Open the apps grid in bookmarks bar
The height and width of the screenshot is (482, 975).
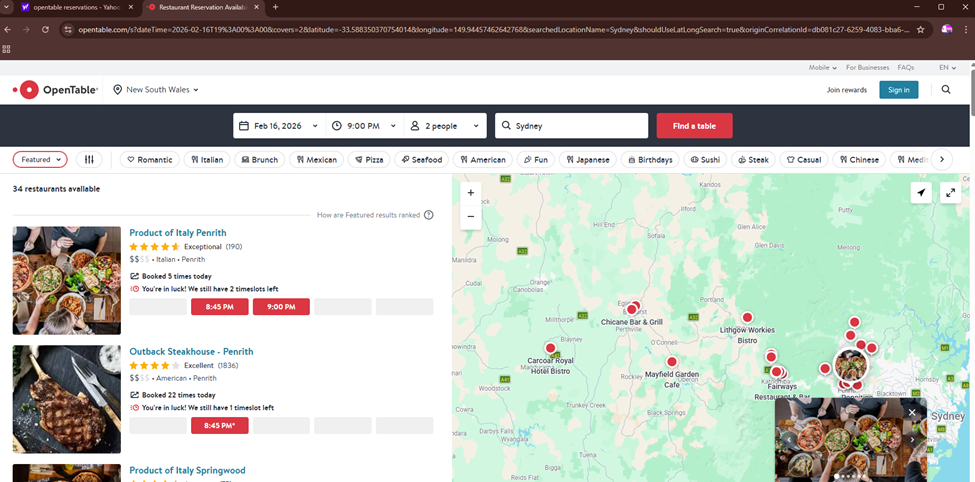pos(6,49)
